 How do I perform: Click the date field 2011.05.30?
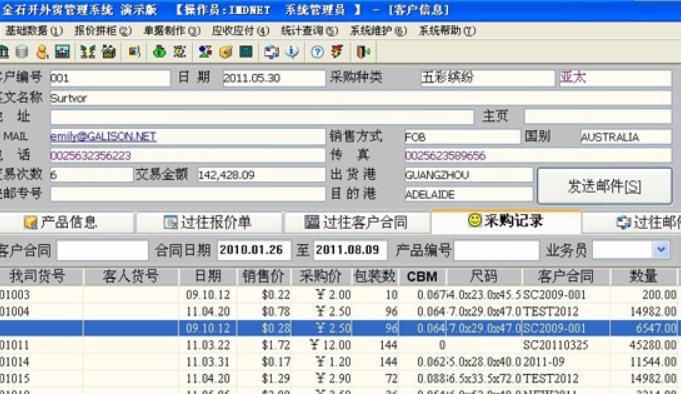(x=274, y=78)
